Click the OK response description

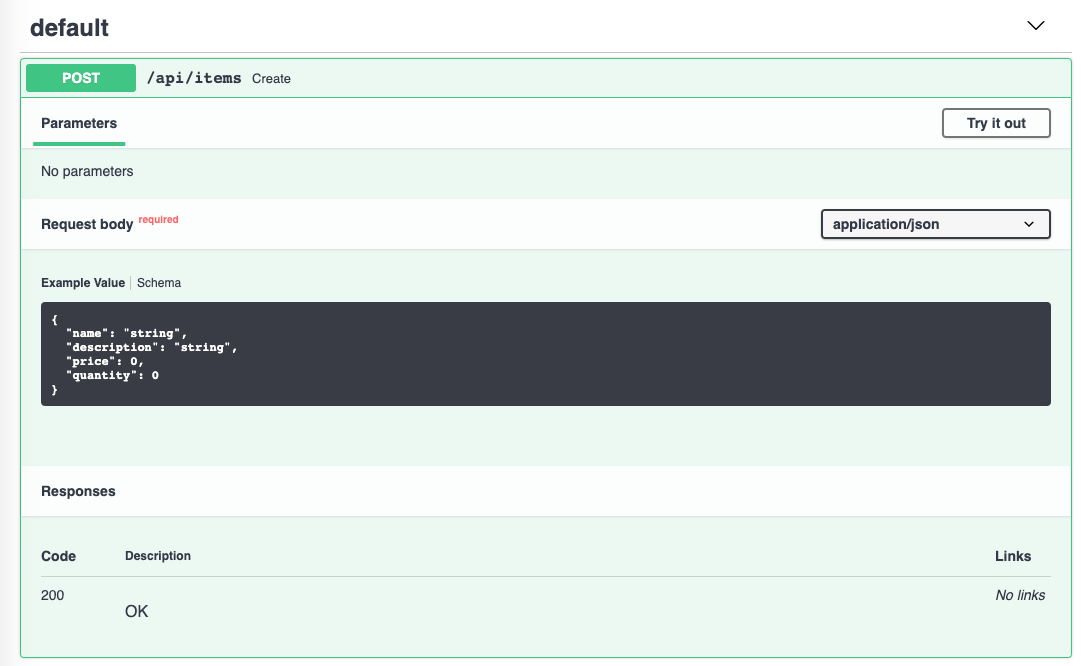136,611
